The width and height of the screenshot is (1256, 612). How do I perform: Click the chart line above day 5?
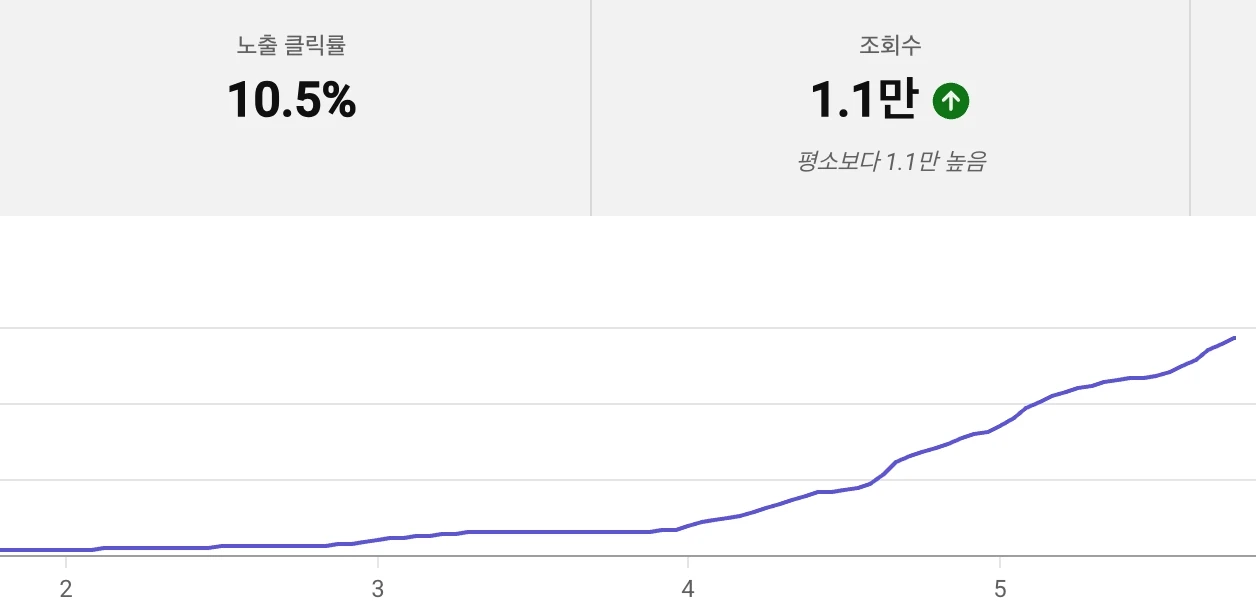pos(999,426)
